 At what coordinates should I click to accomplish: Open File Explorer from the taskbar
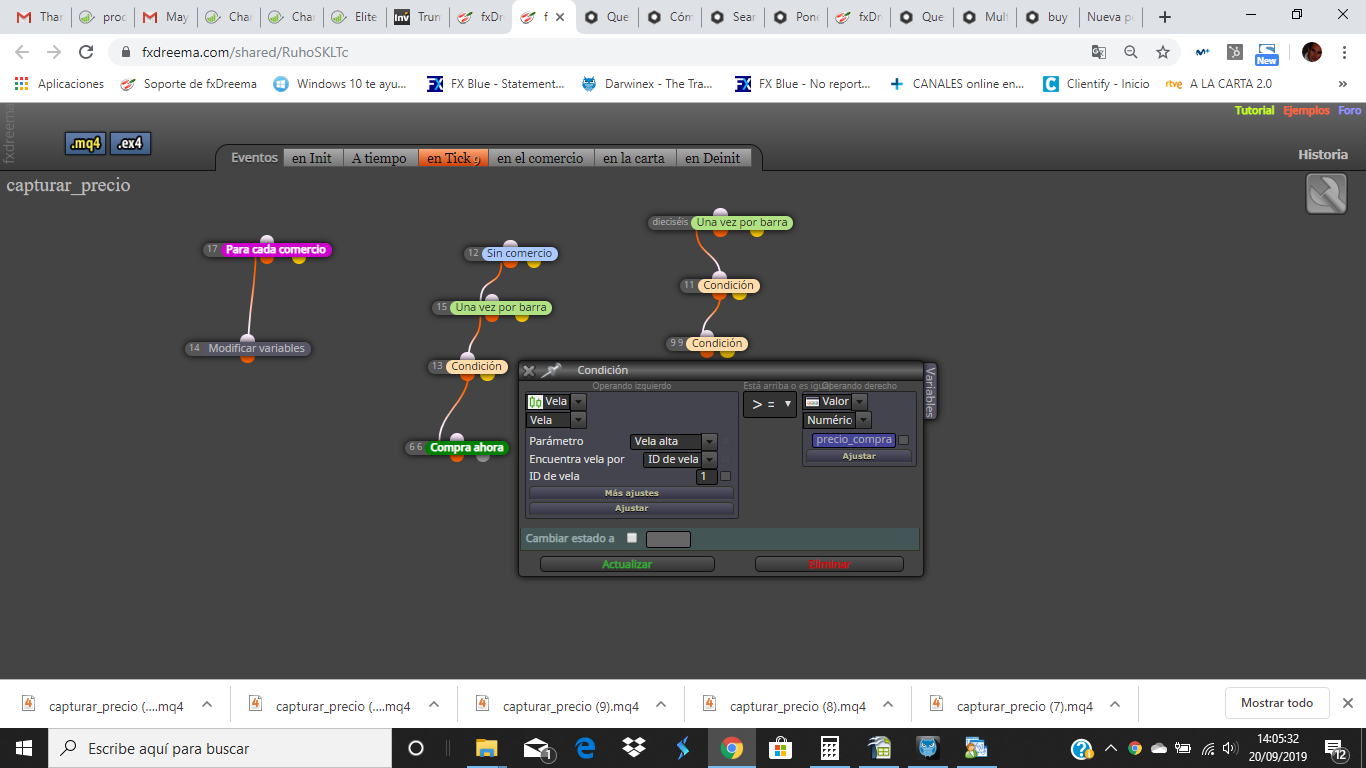tap(487, 748)
